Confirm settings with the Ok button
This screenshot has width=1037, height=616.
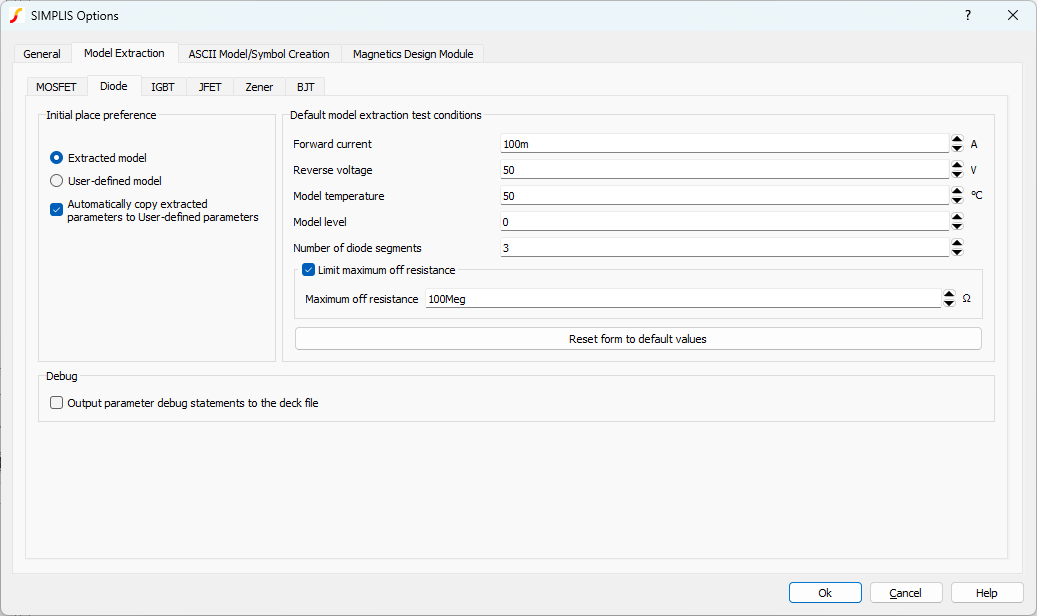[x=825, y=593]
